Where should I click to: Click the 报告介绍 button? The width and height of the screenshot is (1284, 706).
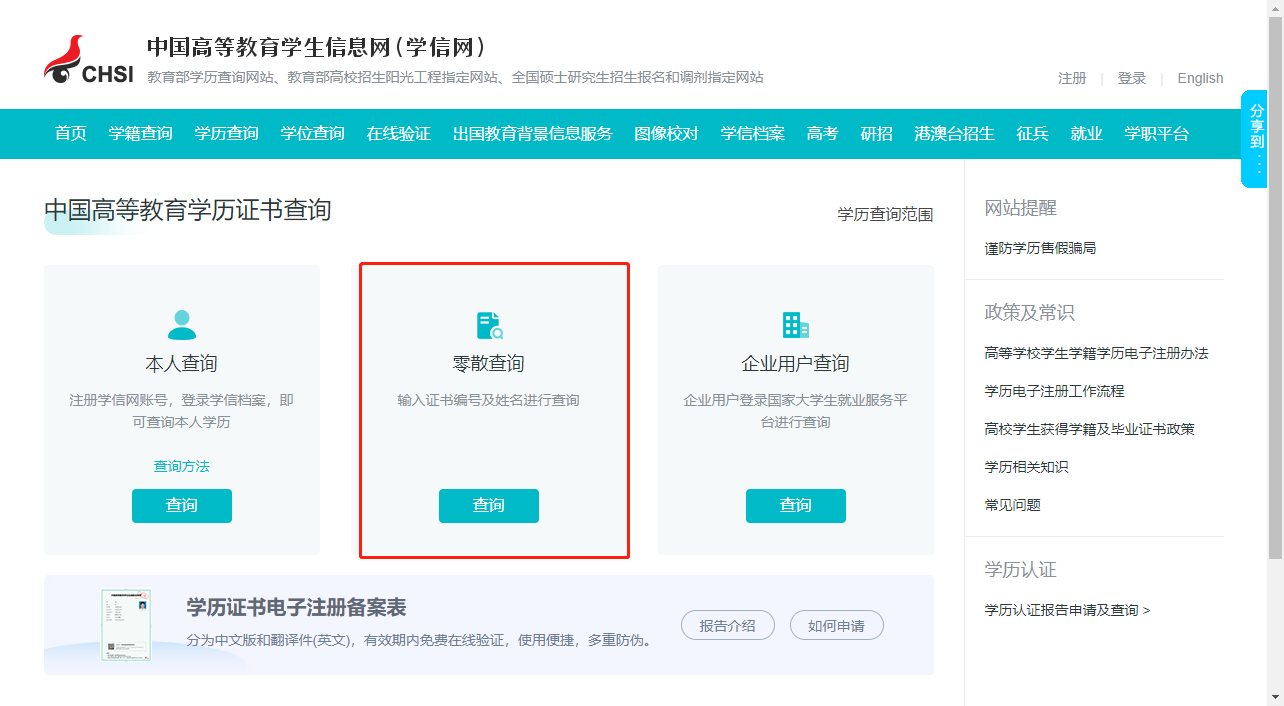tap(728, 626)
